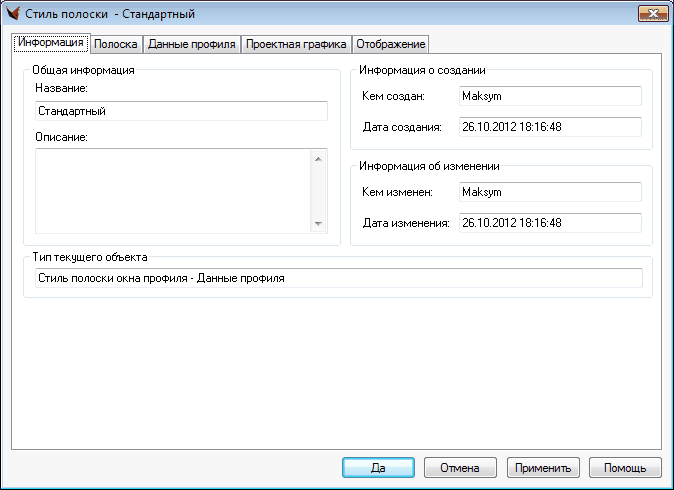Click the Кем изменен field
The width and height of the screenshot is (674, 490).
coord(548,192)
